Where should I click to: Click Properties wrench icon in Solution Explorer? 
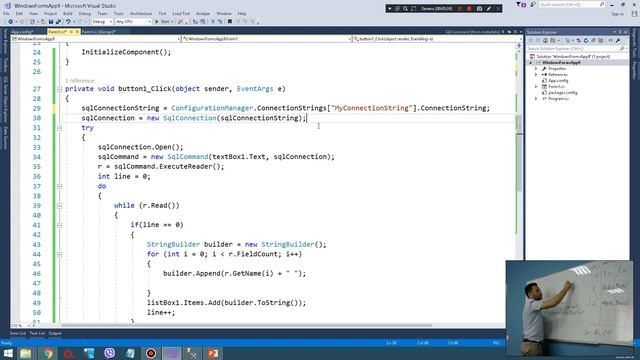(x=618, y=40)
